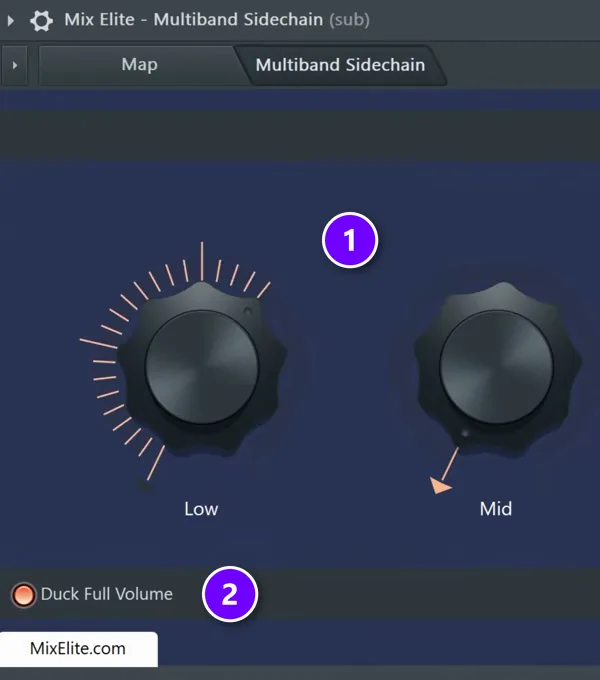Viewport: 600px width, 680px height.
Task: Expand the tab strip arrow left of Map
Action: tap(15, 65)
